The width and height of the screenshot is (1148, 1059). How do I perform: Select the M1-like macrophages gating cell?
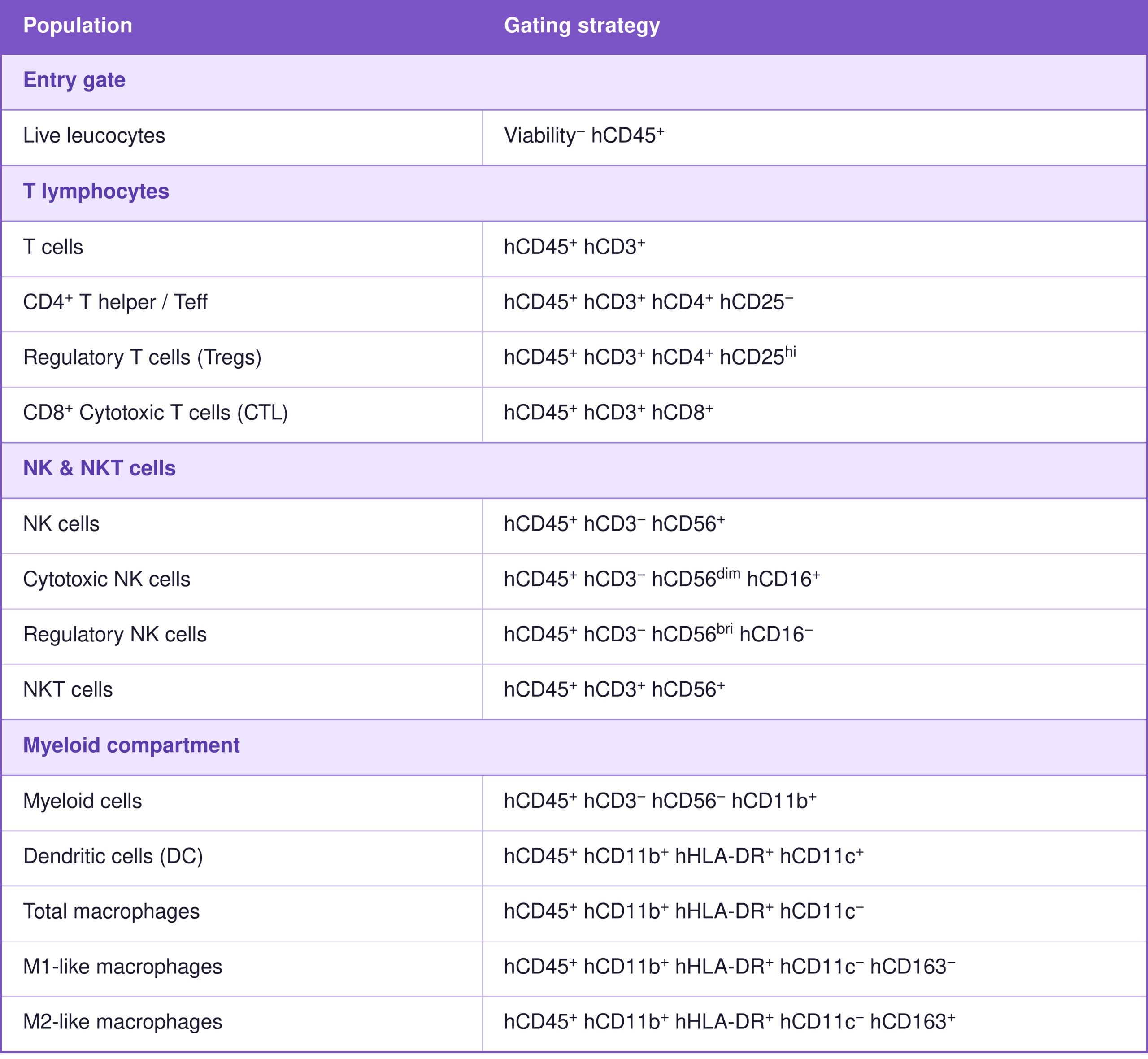click(x=815, y=968)
